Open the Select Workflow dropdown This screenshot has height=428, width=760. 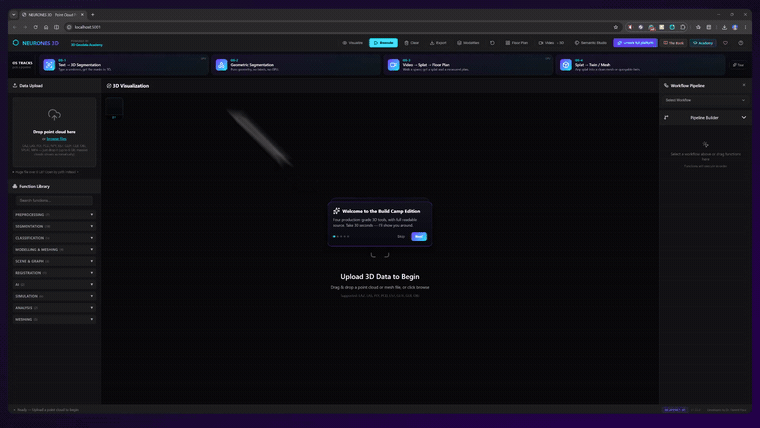(705, 100)
